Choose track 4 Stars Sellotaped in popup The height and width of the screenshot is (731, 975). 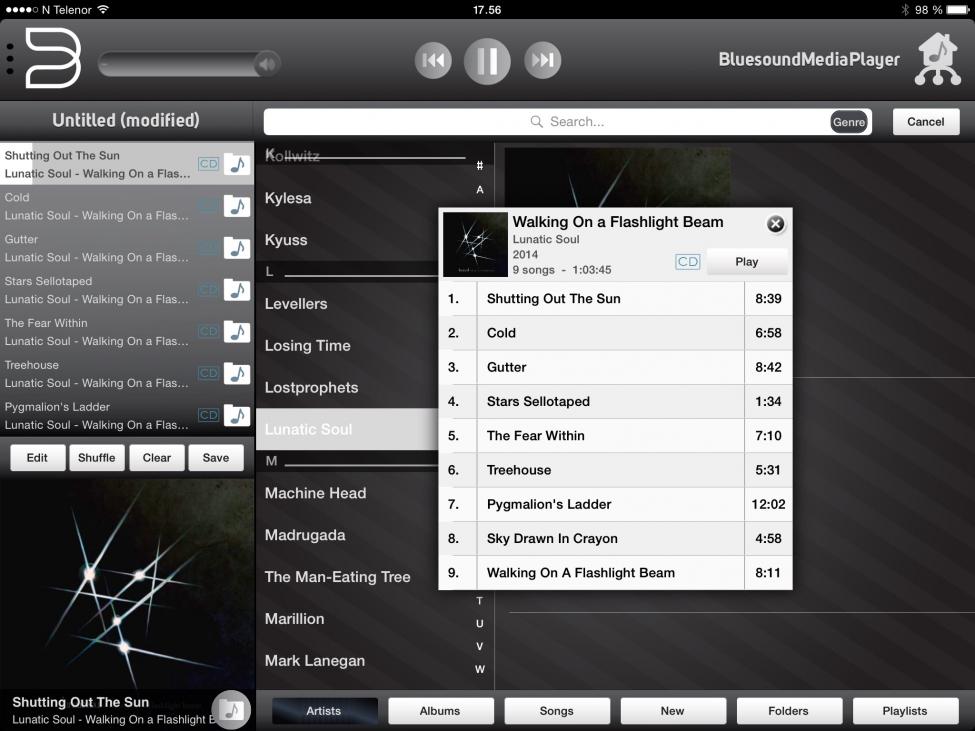point(615,402)
